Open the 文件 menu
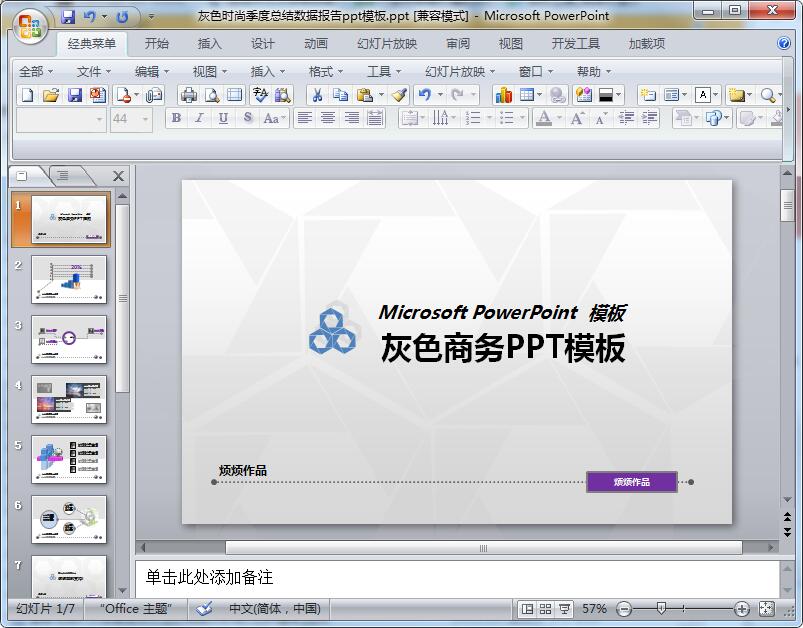The image size is (803, 628). click(x=93, y=72)
